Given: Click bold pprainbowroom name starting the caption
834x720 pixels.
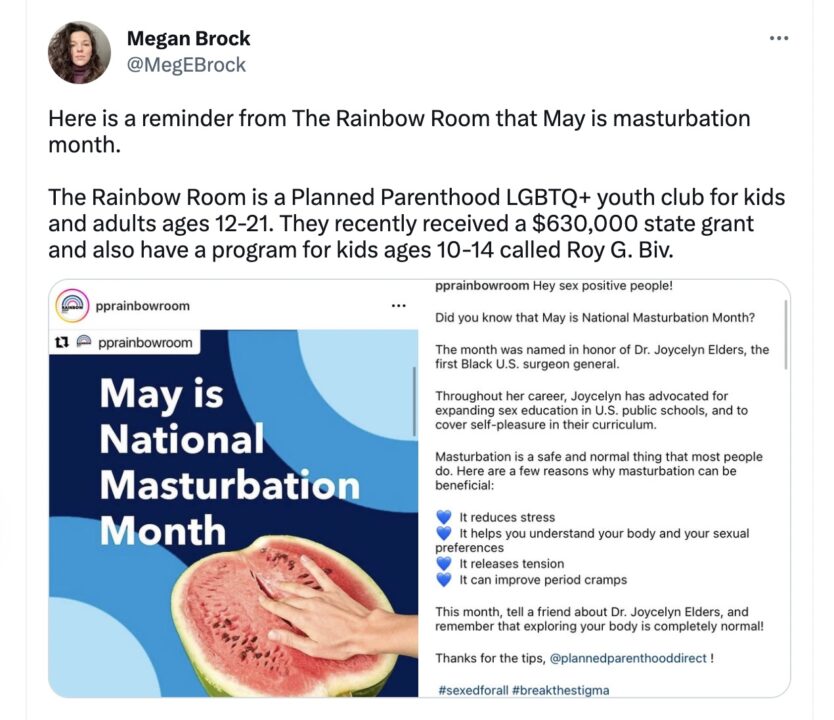Looking at the screenshot, I should click(482, 286).
